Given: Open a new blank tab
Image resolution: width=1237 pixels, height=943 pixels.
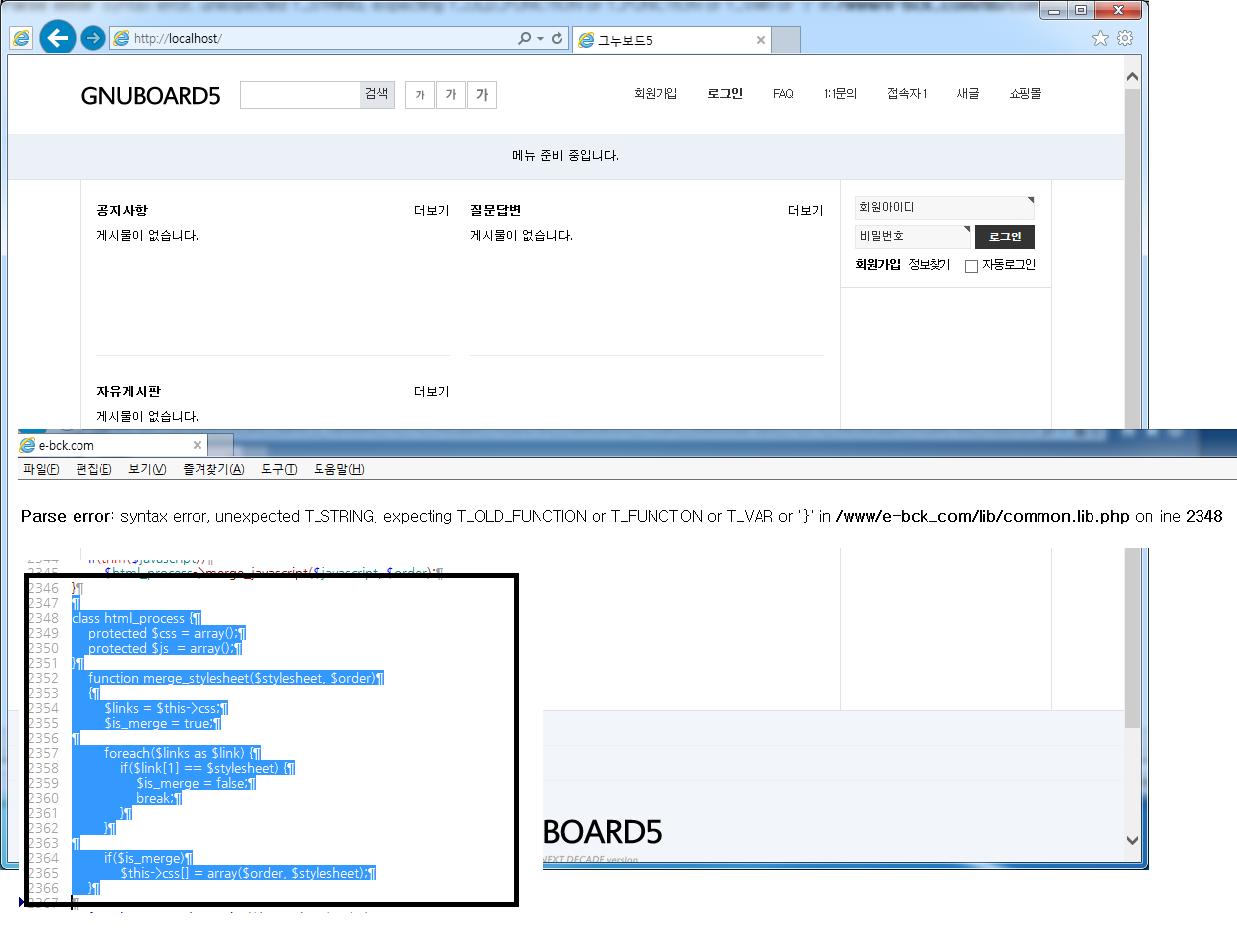Looking at the screenshot, I should [x=787, y=41].
